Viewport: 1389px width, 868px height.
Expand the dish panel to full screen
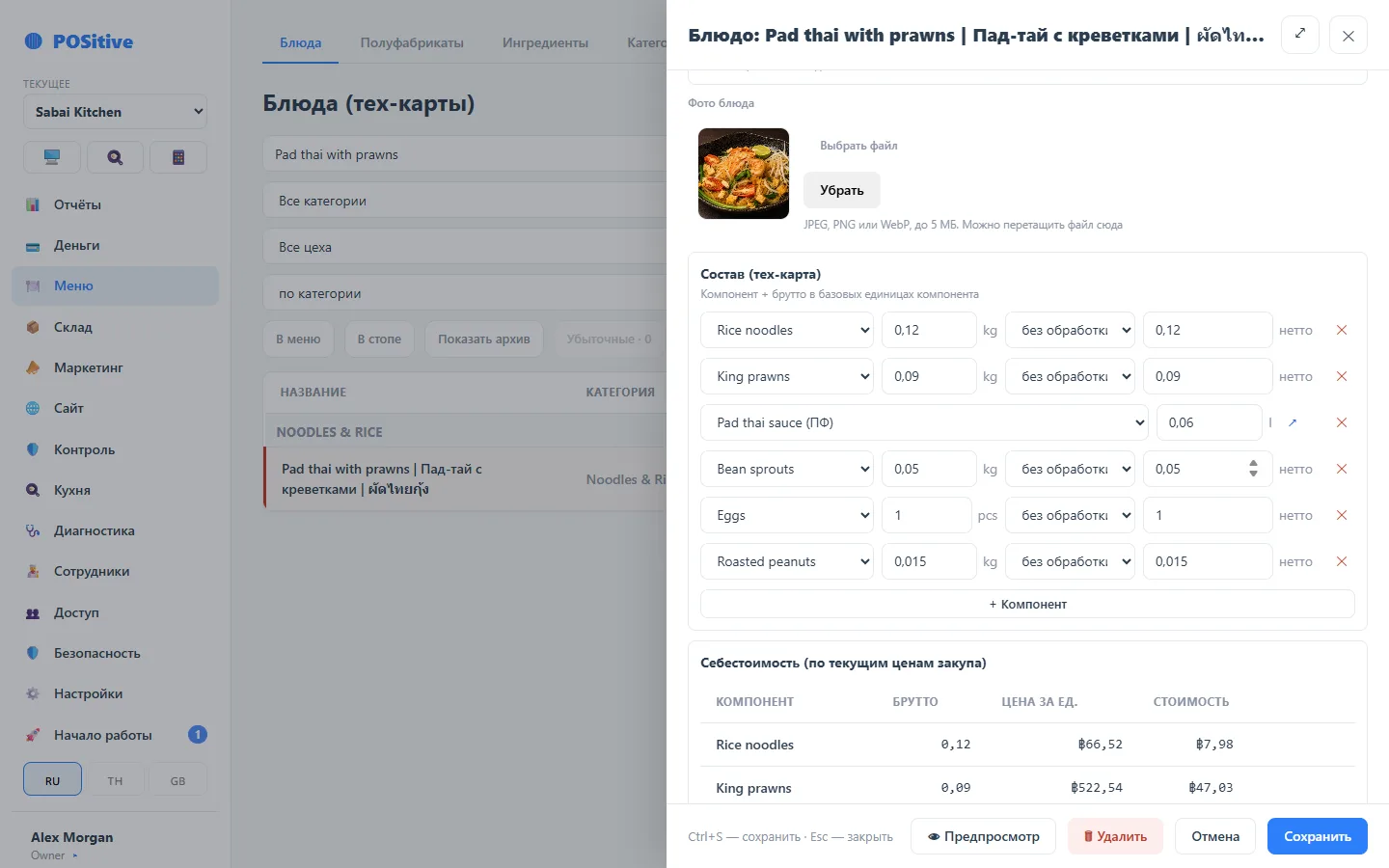pyautogui.click(x=1300, y=35)
